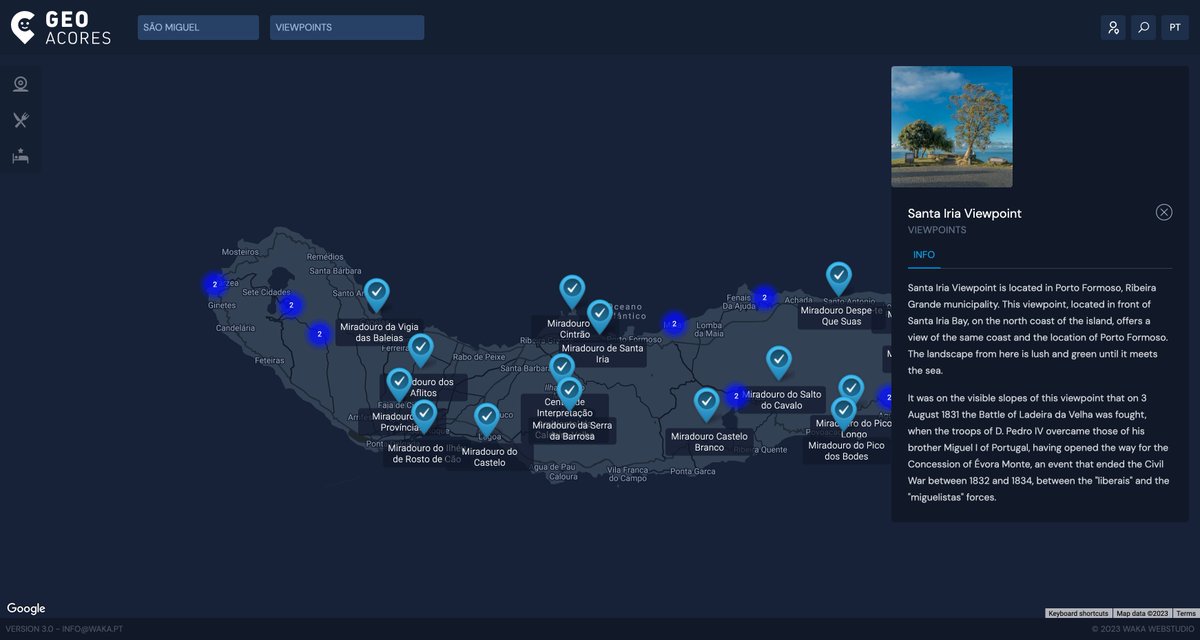Open the map Terms link
This screenshot has height=640, width=1200.
point(1186,613)
